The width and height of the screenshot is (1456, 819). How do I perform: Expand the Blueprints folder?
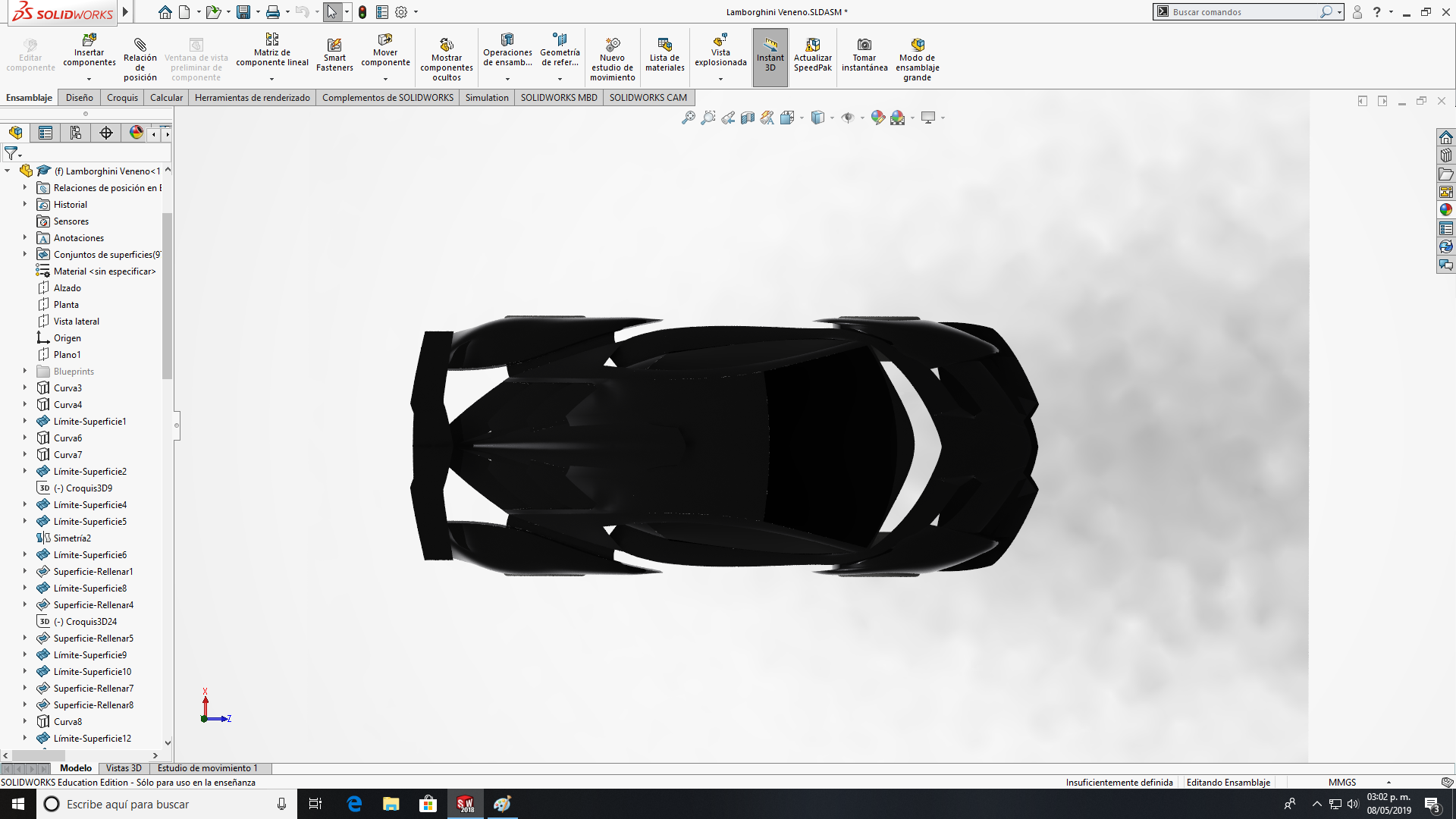click(x=24, y=371)
